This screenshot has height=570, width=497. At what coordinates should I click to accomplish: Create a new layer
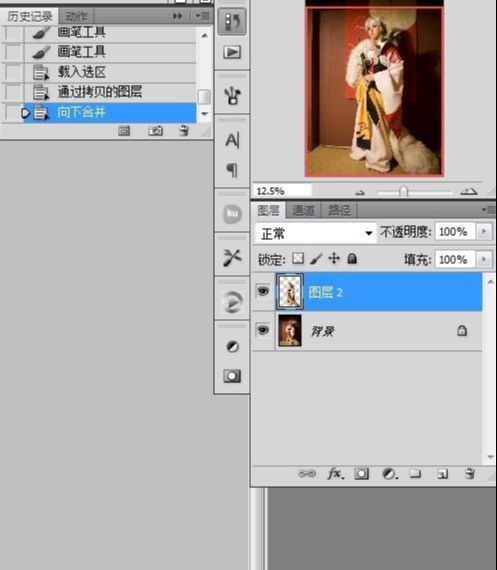[x=442, y=473]
